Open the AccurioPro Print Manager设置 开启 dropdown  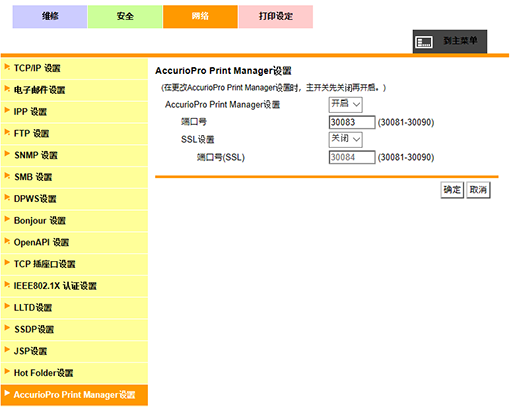point(345,104)
